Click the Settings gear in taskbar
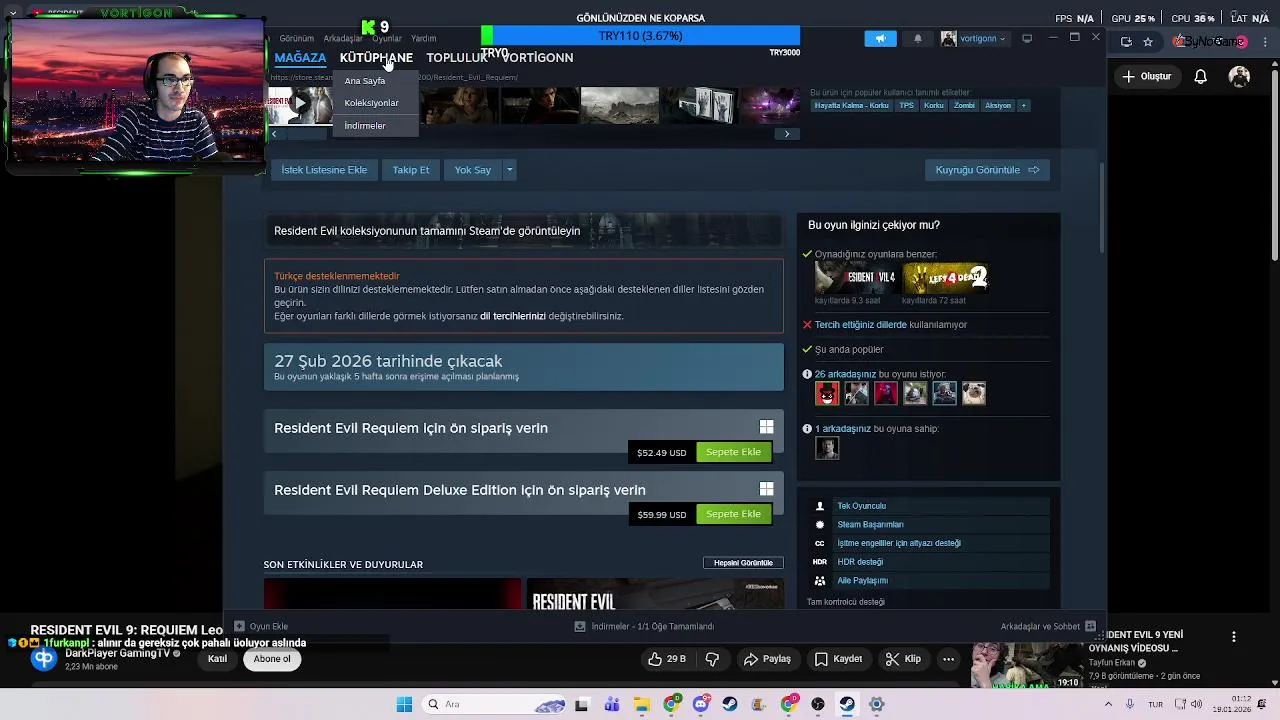The image size is (1280, 720). click(876, 704)
